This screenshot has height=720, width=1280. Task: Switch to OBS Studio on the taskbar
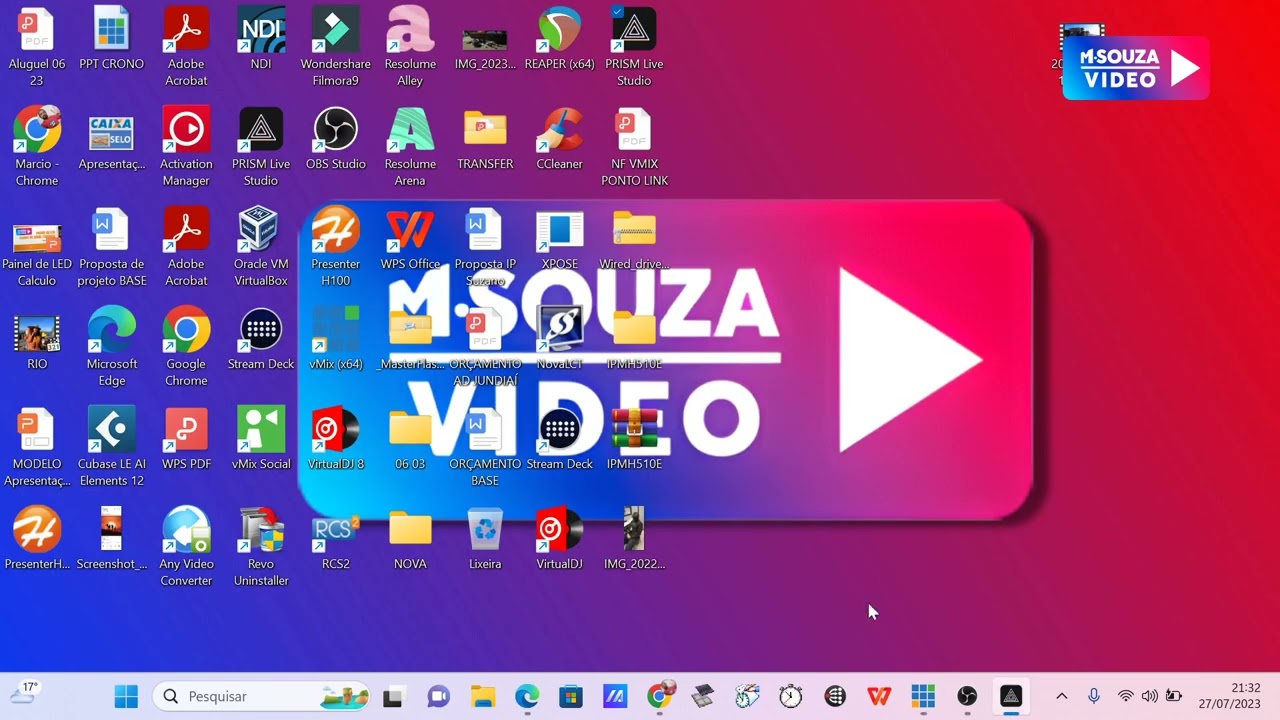[967, 696]
